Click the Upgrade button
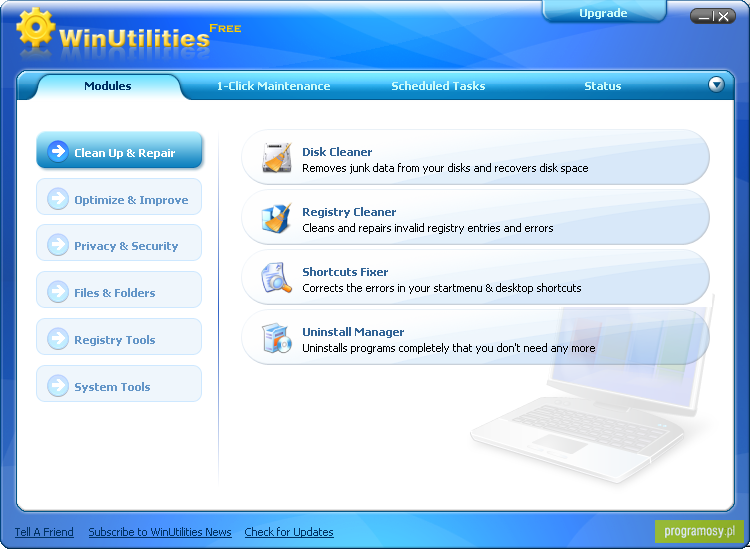Image resolution: width=750 pixels, height=549 pixels. click(x=603, y=13)
